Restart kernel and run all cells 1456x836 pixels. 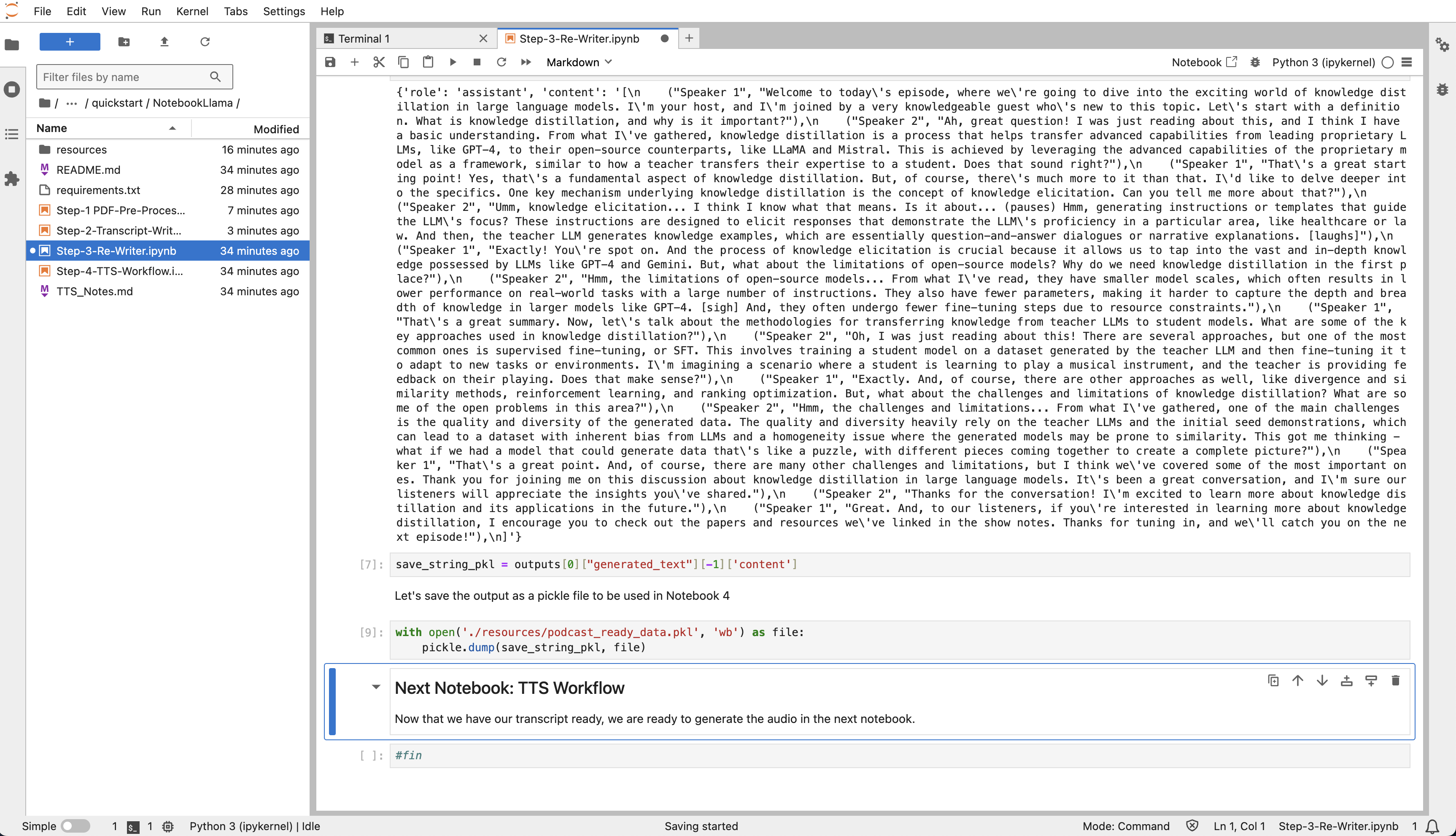(x=526, y=62)
